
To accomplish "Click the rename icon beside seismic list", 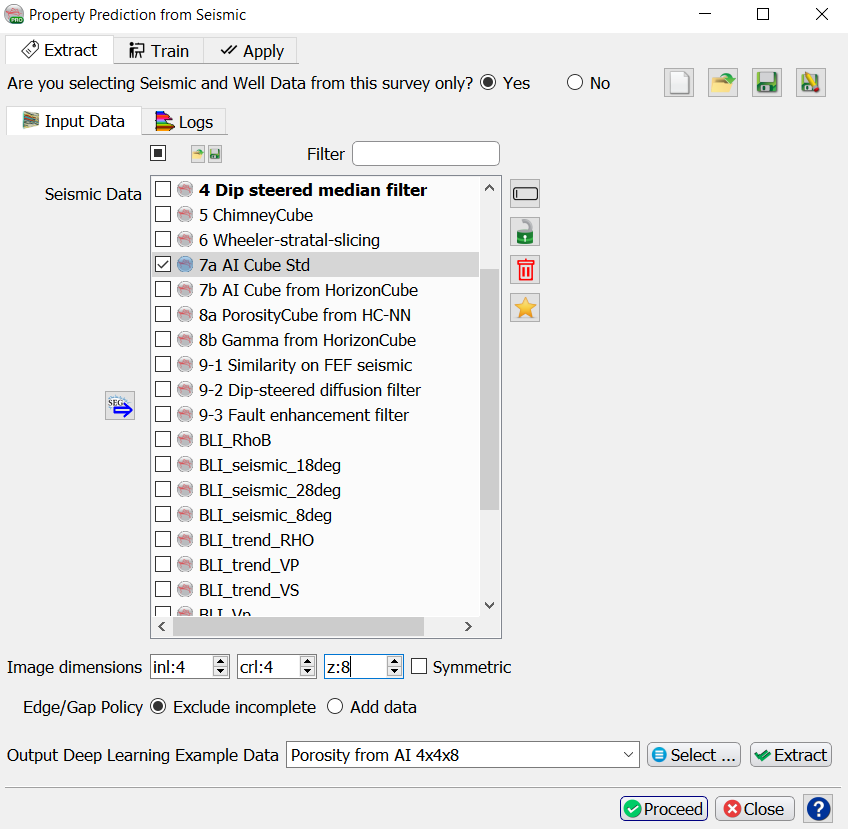I will pyautogui.click(x=525, y=193).
